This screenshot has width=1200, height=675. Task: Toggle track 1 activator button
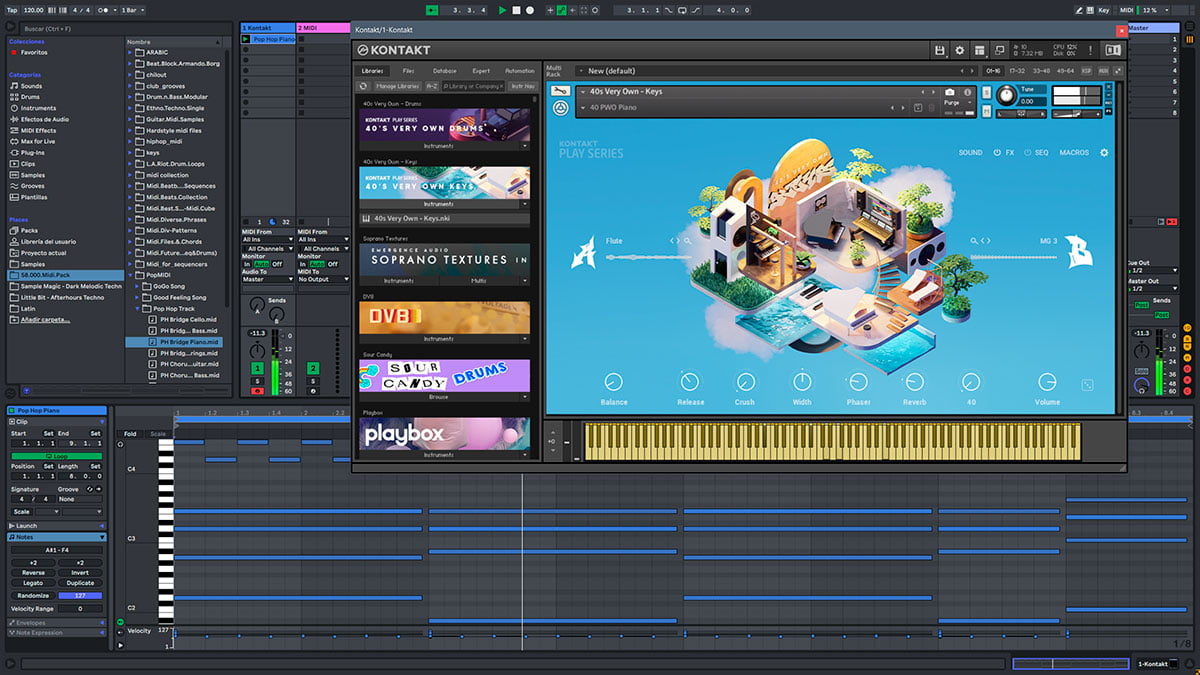tap(258, 369)
